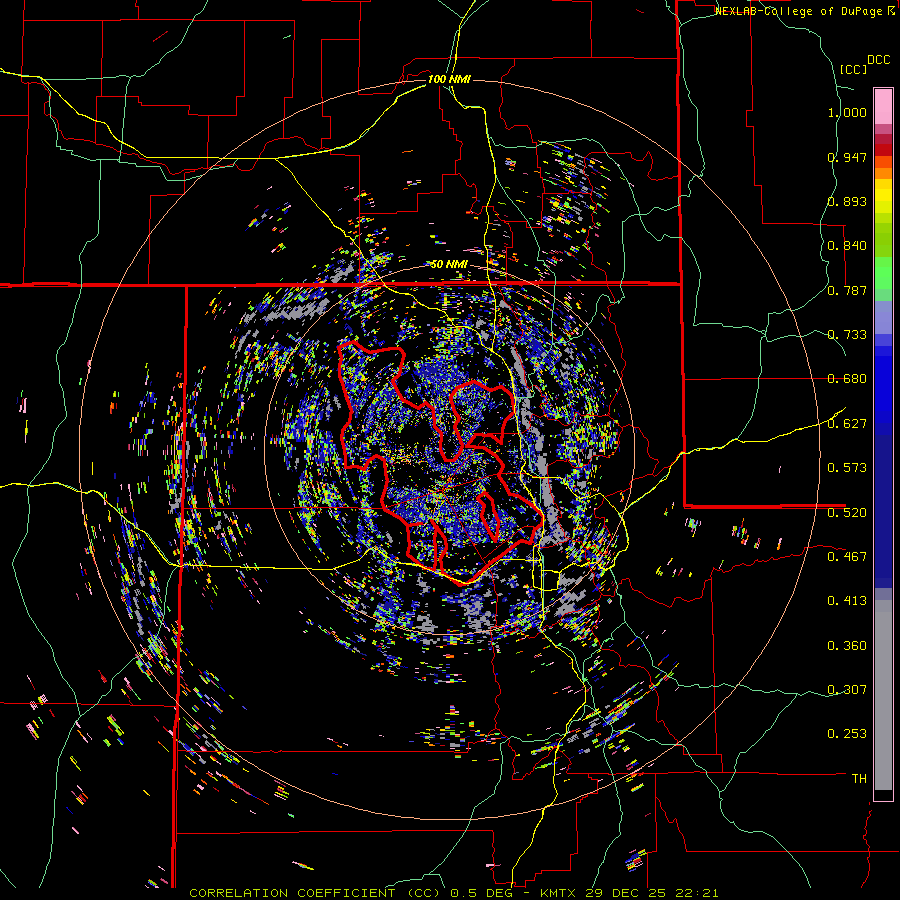Click the CORRELATION COEFFICIENT (CC) caption text
Screen dimensions: 900x900
pos(315,893)
